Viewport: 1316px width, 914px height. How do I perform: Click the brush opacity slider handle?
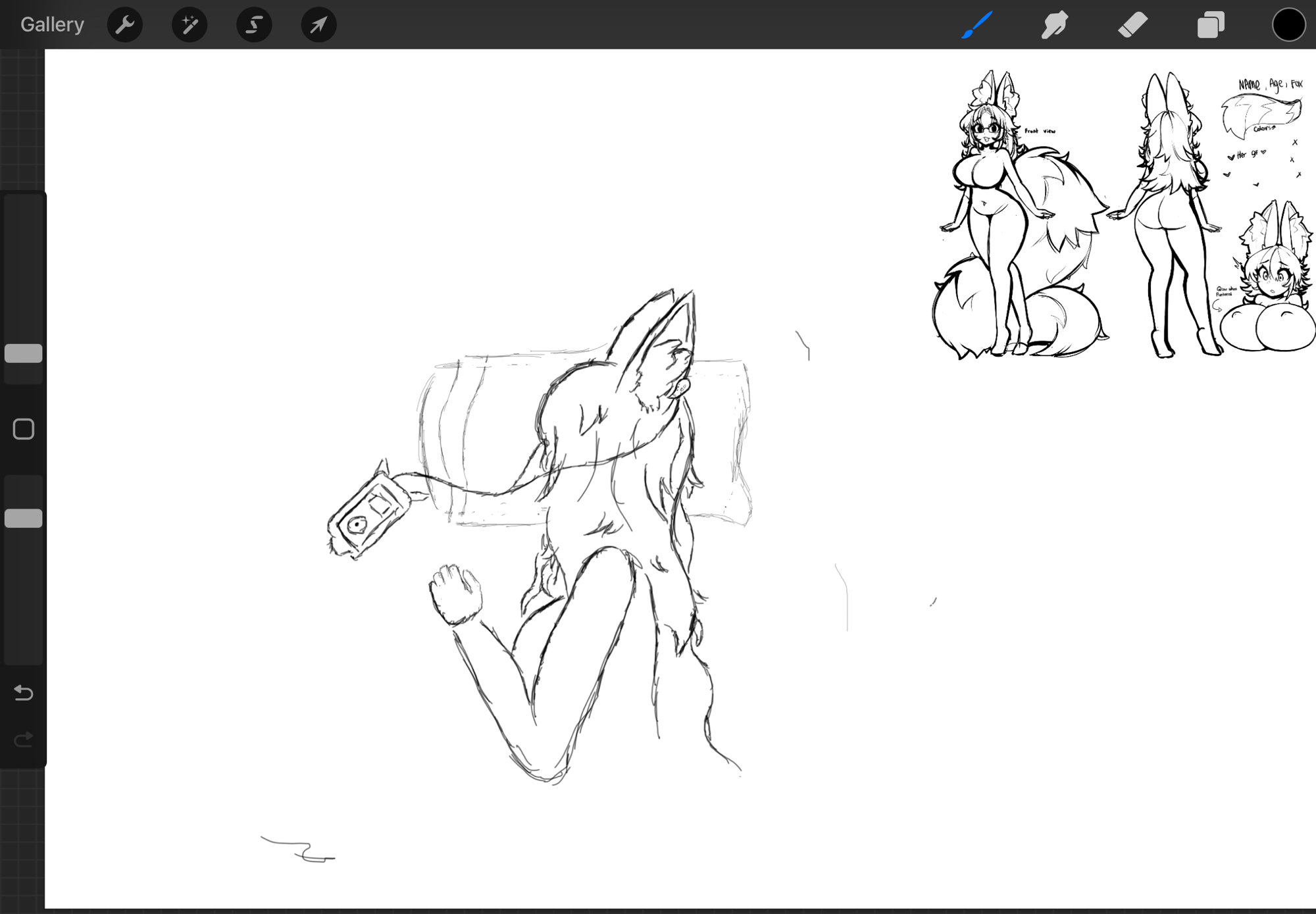(24, 519)
